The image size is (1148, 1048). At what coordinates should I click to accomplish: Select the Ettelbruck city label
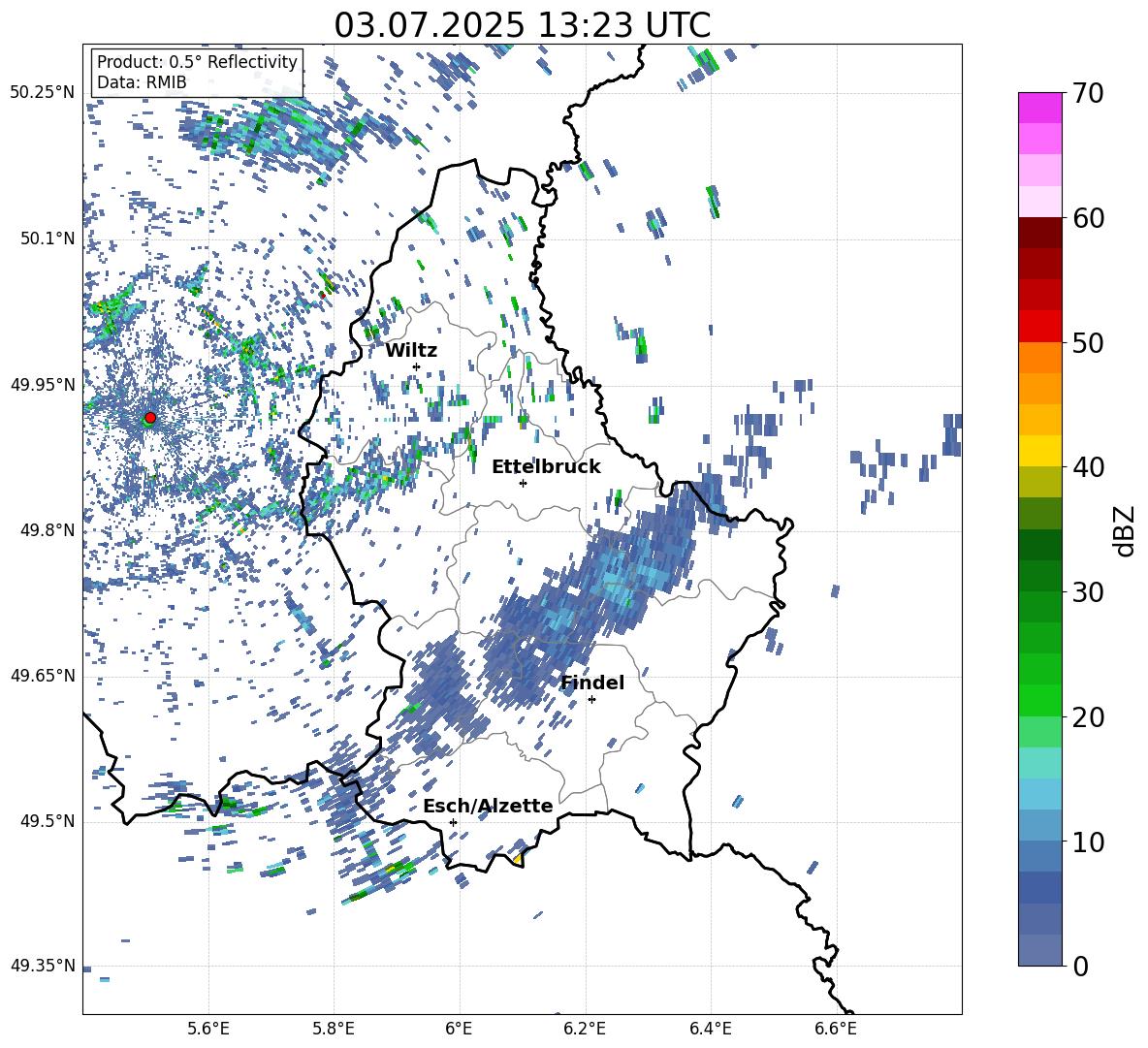tap(546, 467)
